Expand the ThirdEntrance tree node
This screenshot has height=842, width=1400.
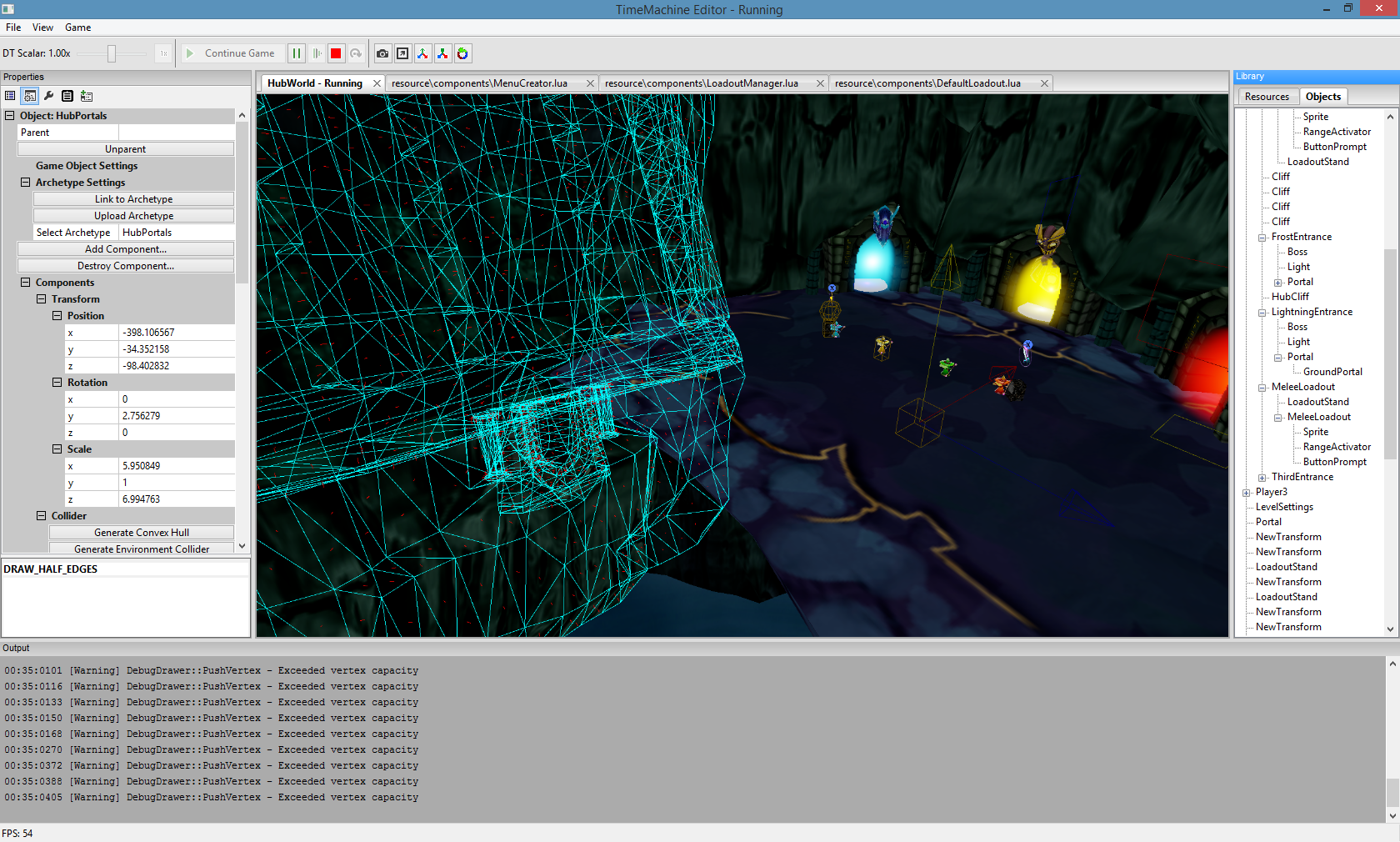point(1262,478)
